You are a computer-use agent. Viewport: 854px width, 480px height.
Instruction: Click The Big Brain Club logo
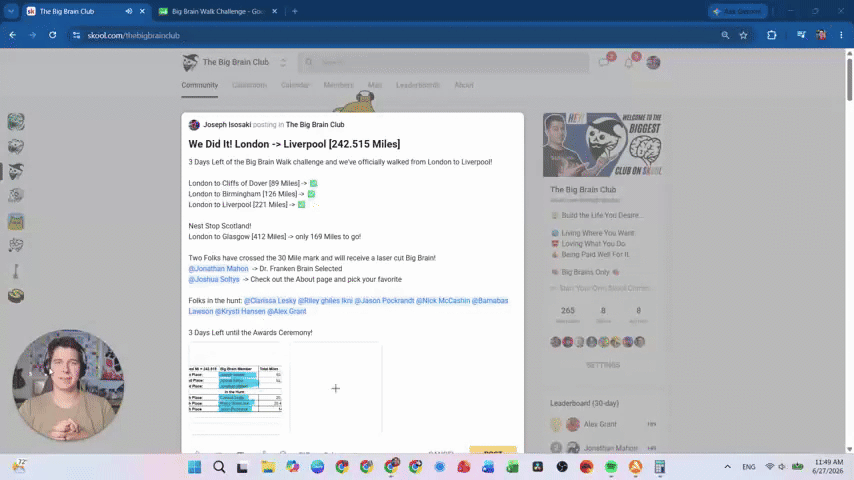(x=190, y=63)
